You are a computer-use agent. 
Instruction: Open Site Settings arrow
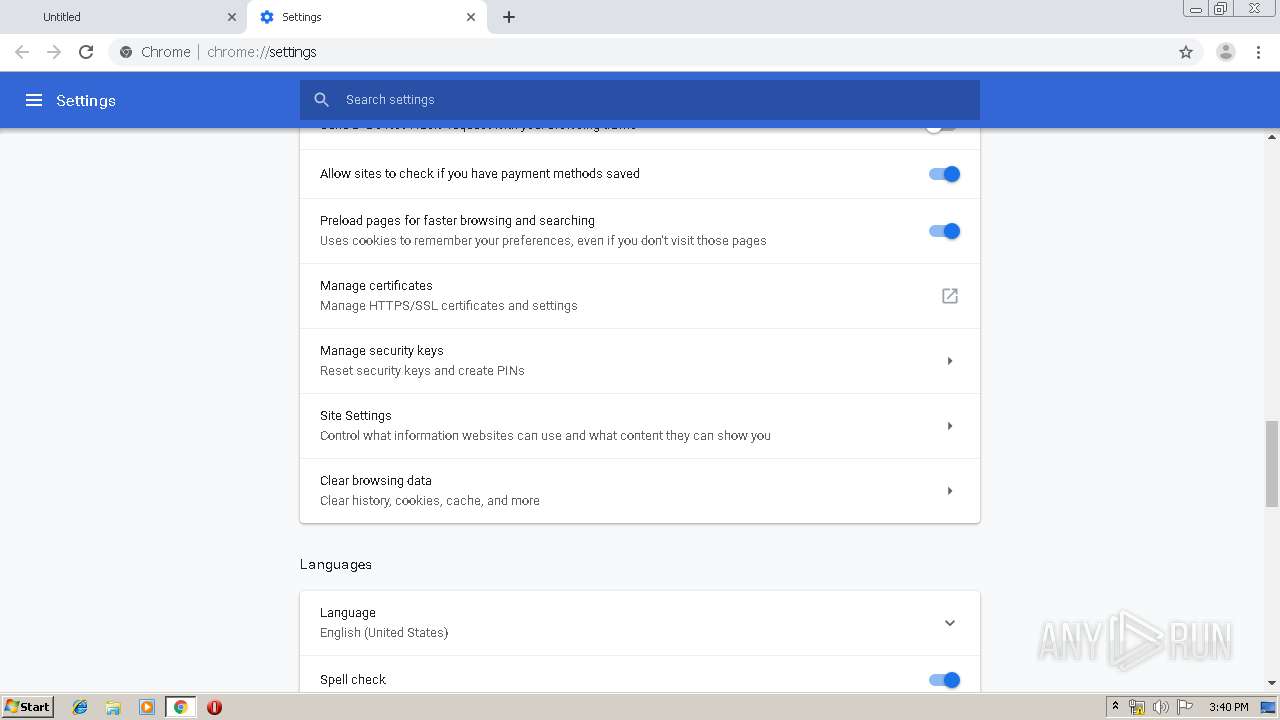(950, 426)
